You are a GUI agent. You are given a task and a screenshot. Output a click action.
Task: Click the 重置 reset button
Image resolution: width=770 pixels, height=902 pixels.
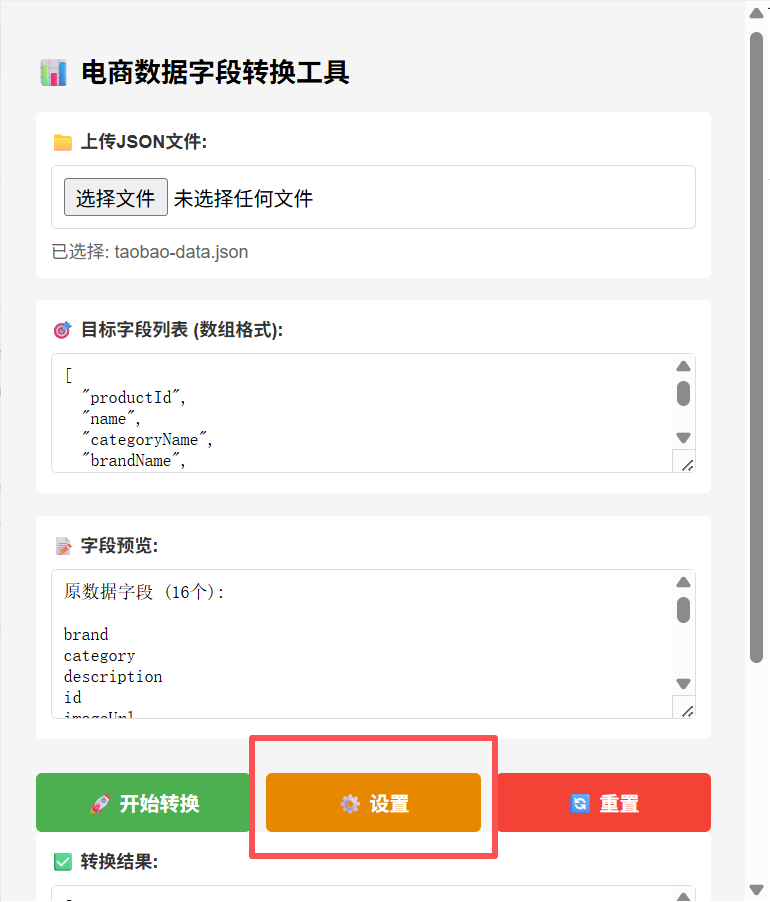604,802
